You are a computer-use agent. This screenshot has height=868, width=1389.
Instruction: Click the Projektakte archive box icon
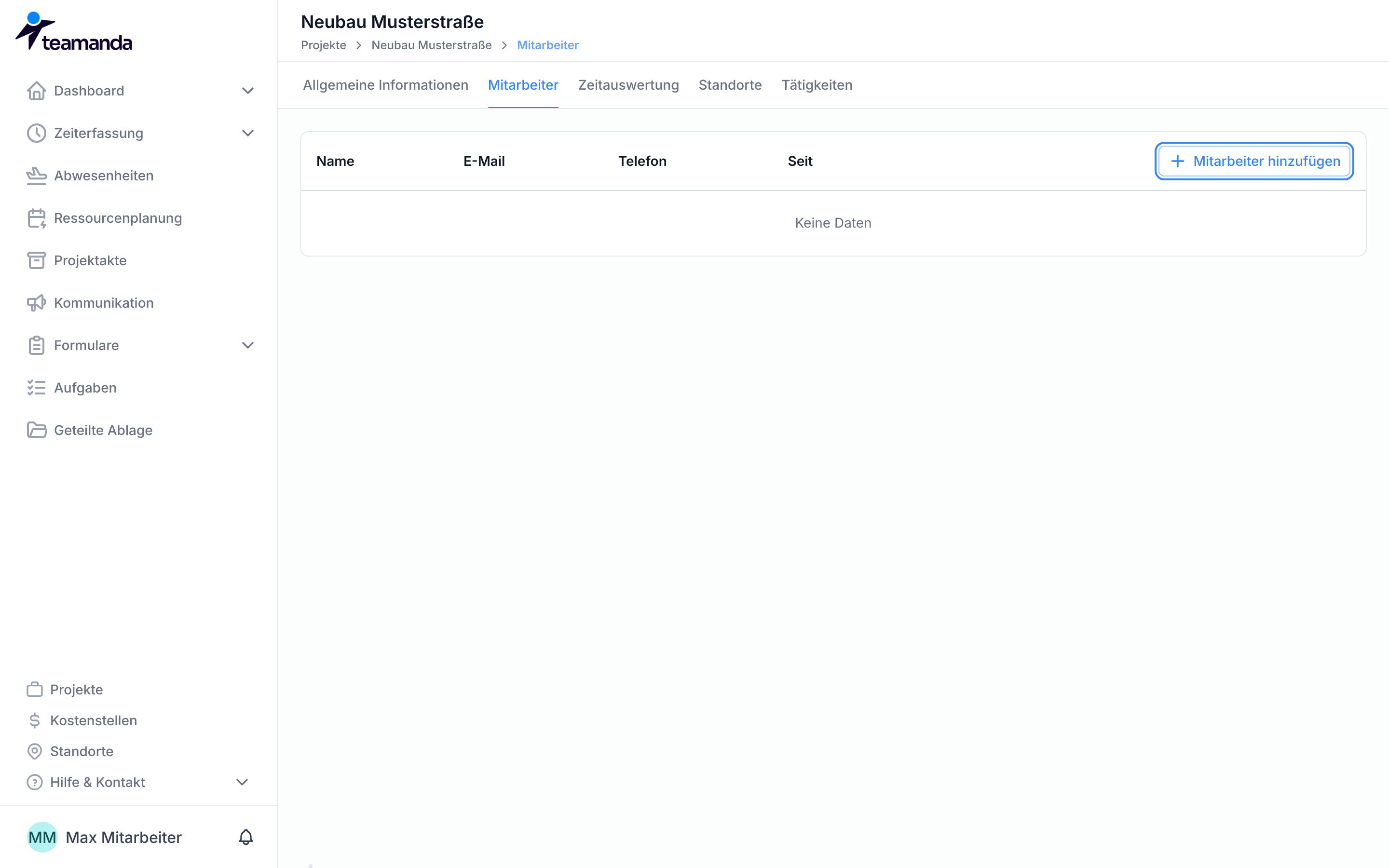[x=37, y=260]
